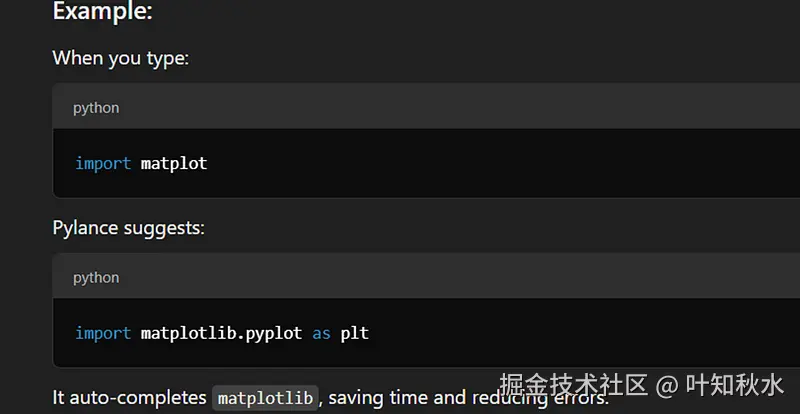Click "import" keyword in the matplotlib.pyplot line

[103, 333]
